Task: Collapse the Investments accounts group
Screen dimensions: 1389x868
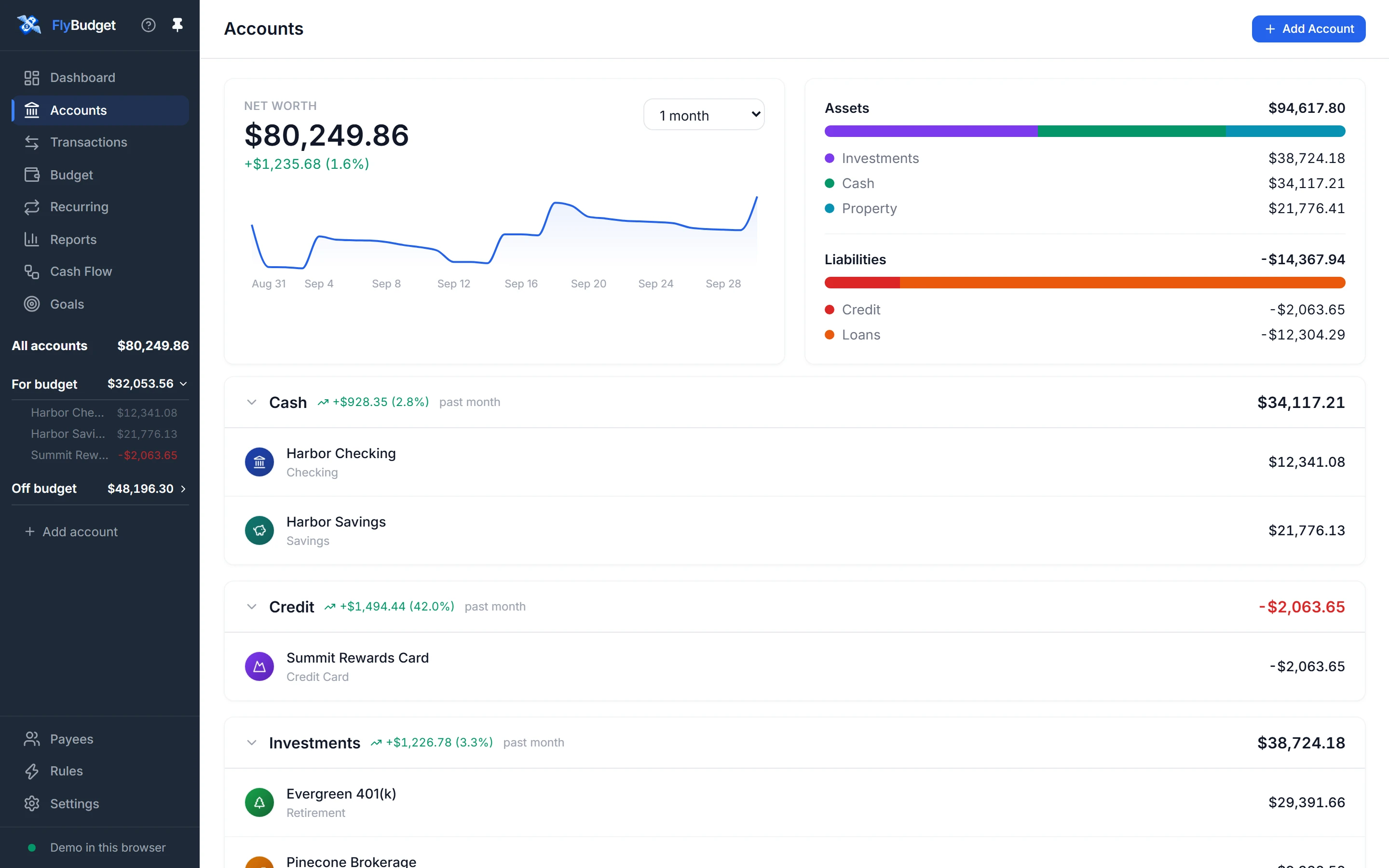Action: click(251, 743)
